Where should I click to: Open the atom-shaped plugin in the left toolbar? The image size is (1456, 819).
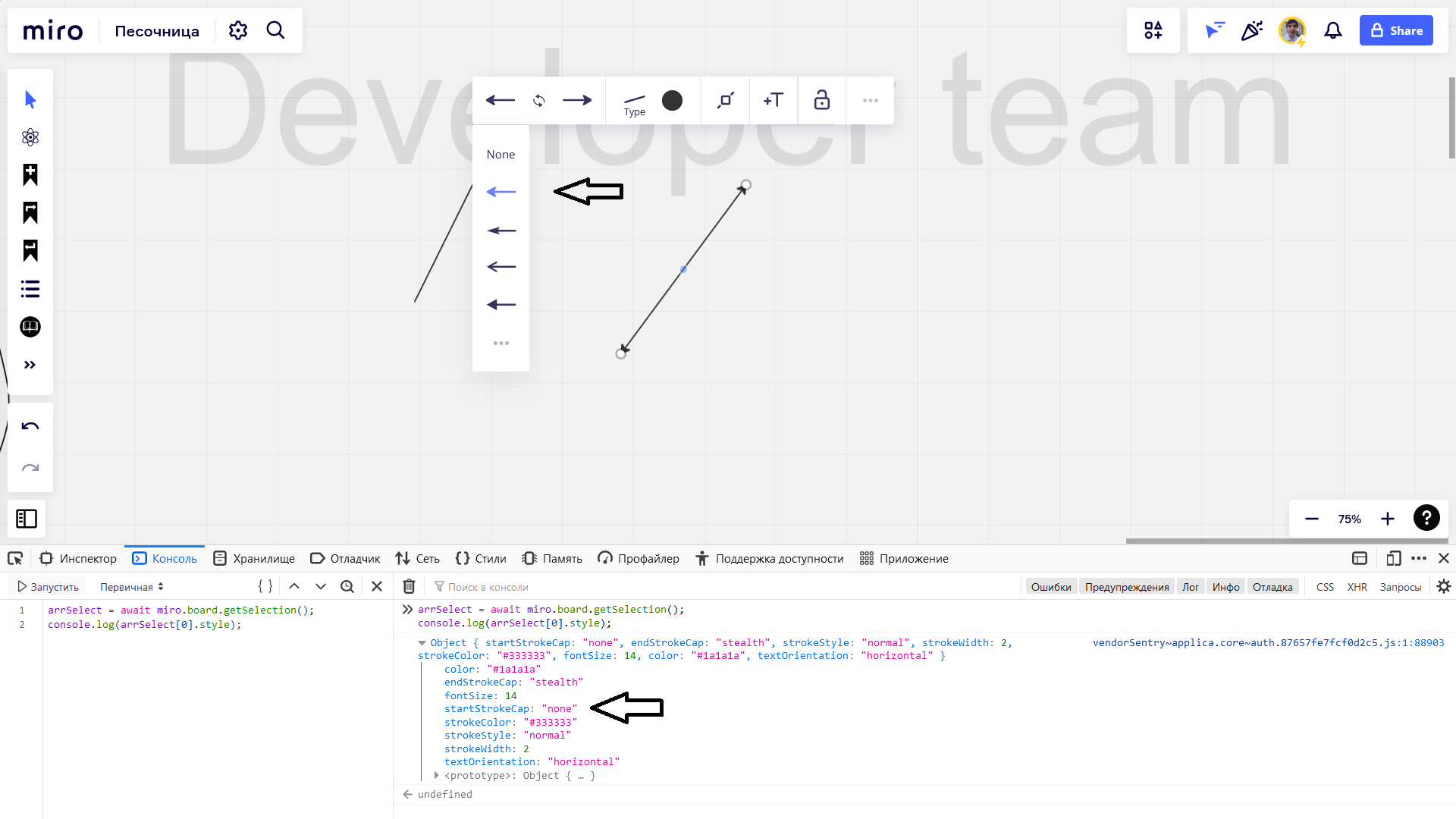pos(30,137)
